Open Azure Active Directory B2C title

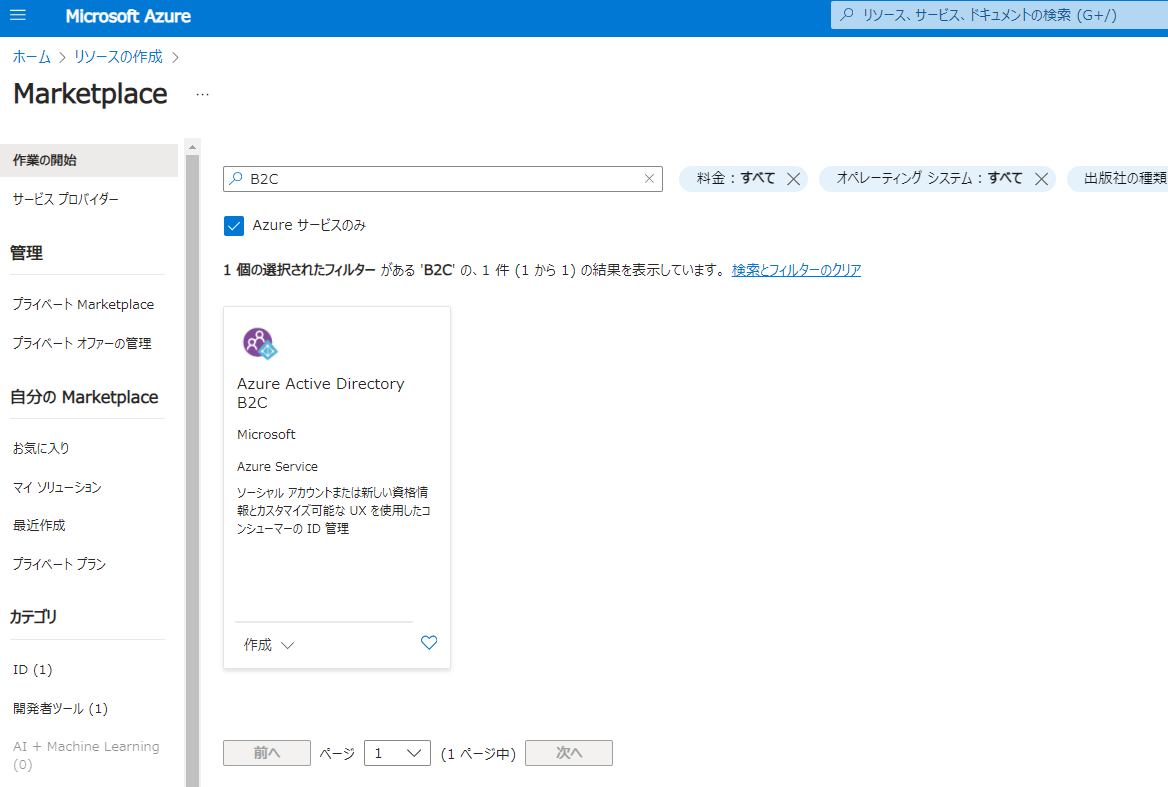320,392
